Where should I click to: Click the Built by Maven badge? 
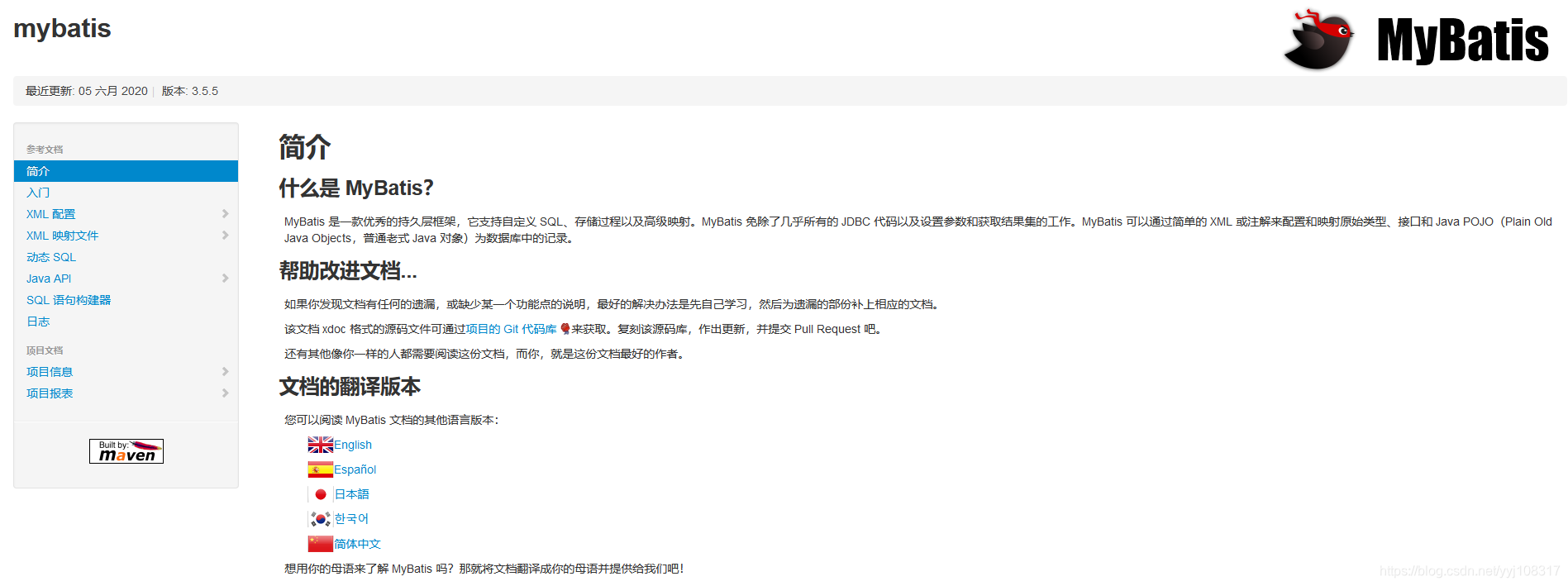click(x=126, y=451)
